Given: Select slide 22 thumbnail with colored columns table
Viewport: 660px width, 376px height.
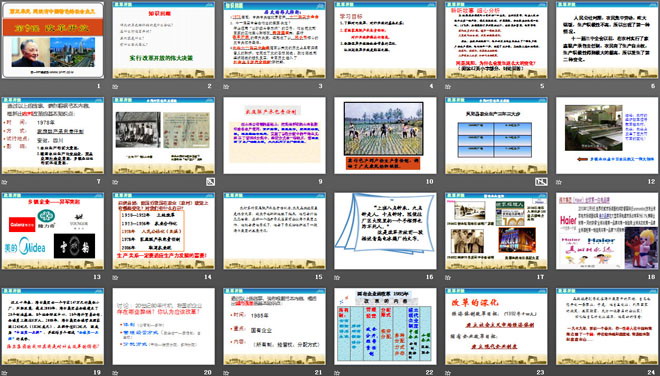Looking at the screenshot, I should pos(385,326).
